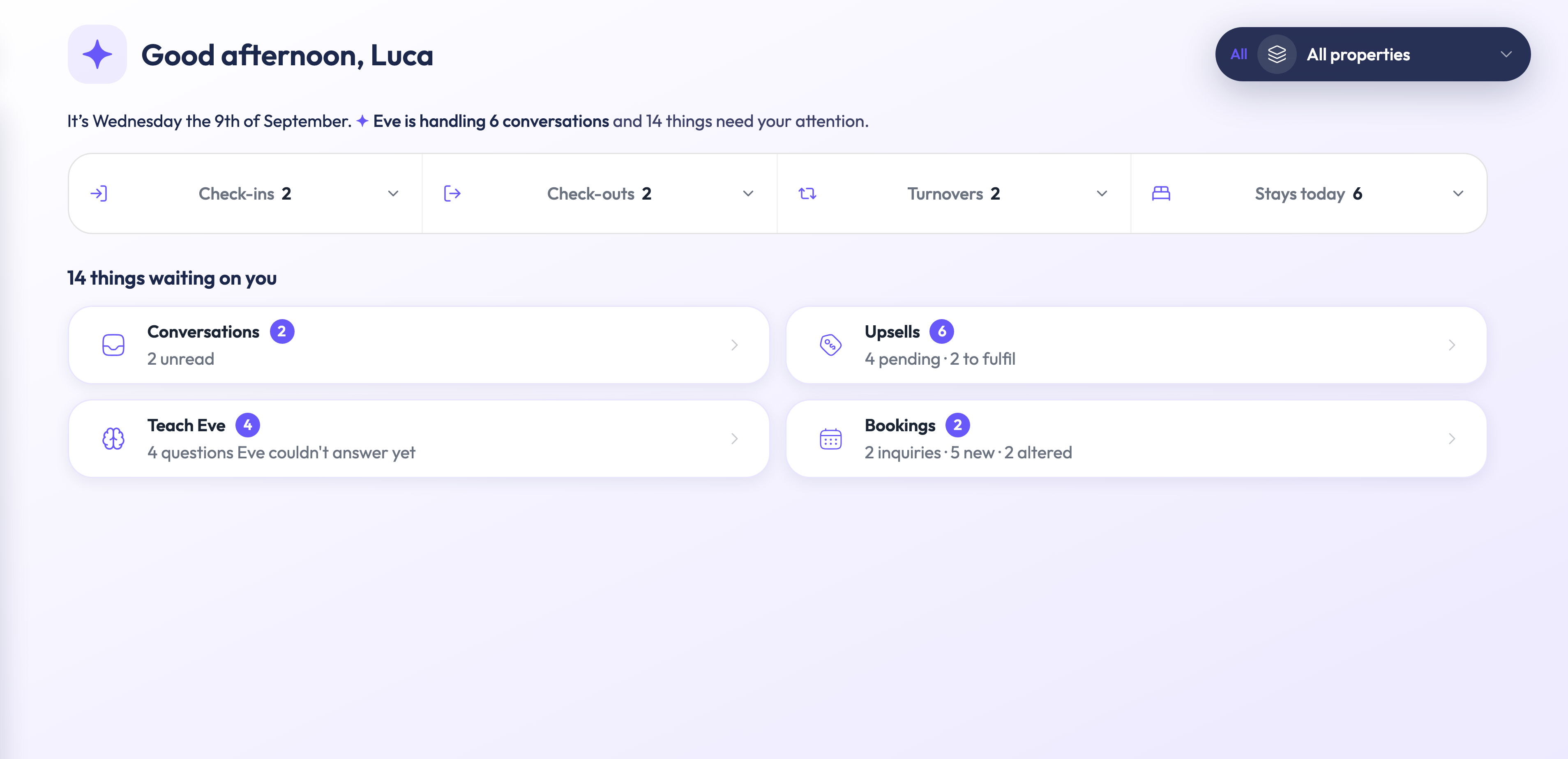Open the Conversations title link

pos(203,332)
